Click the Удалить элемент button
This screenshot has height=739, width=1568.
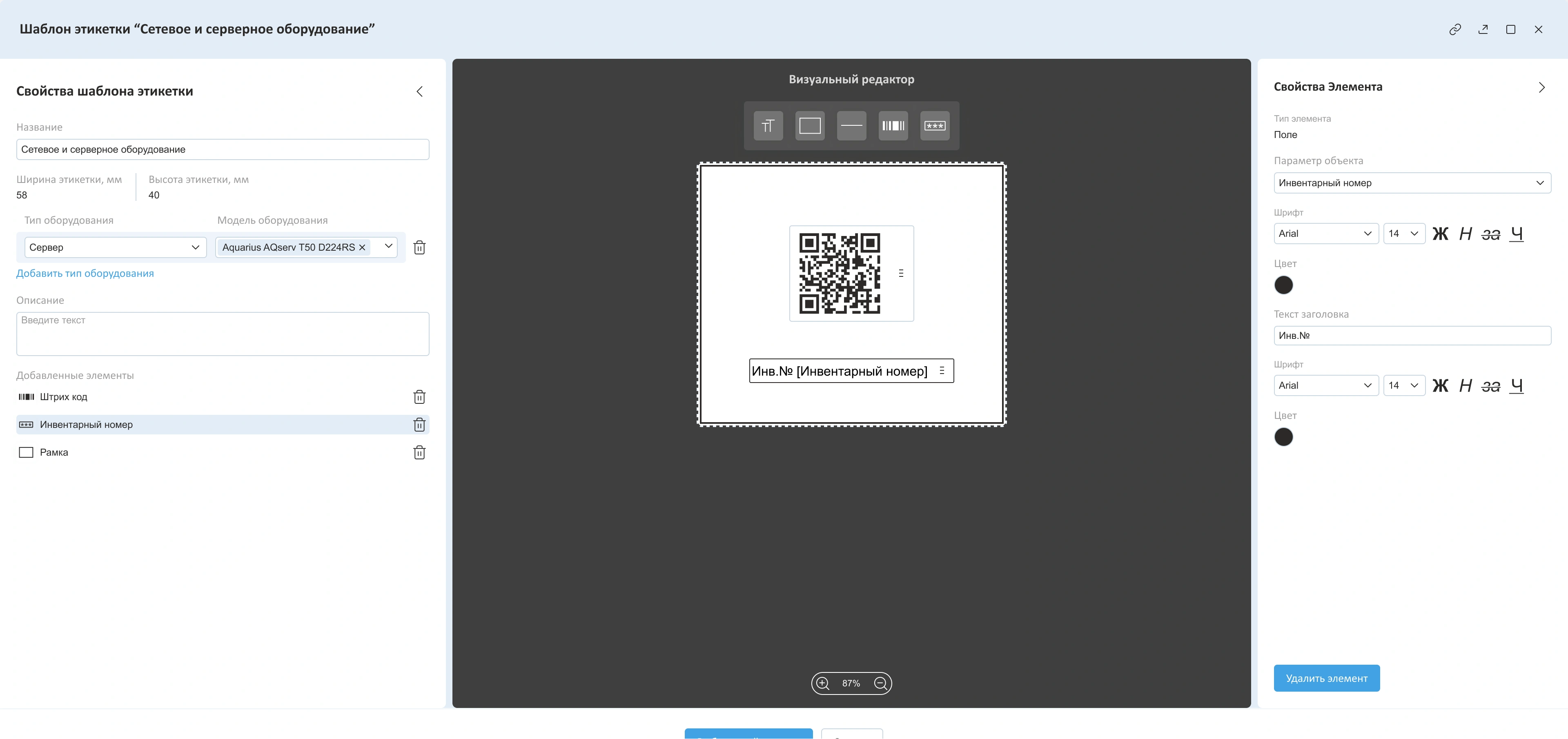(1326, 678)
